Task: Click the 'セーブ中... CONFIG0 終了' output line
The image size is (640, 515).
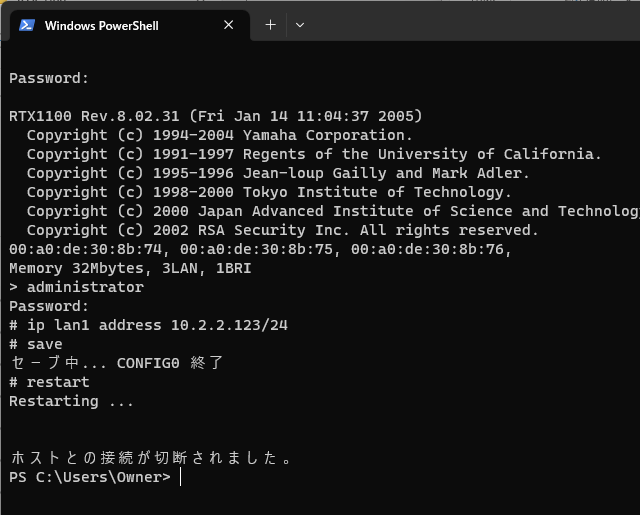Action: (x=116, y=363)
